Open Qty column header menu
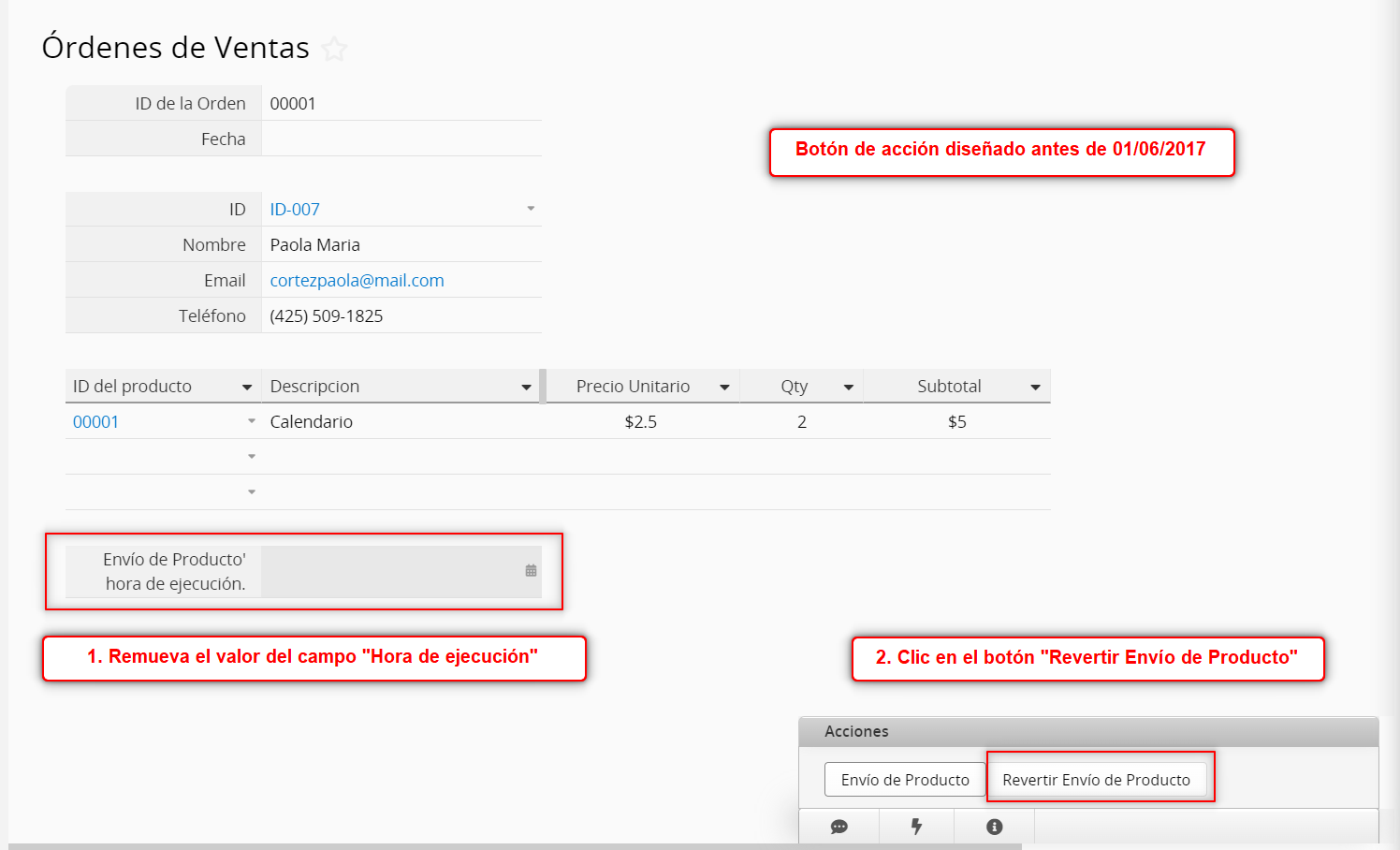 [848, 388]
